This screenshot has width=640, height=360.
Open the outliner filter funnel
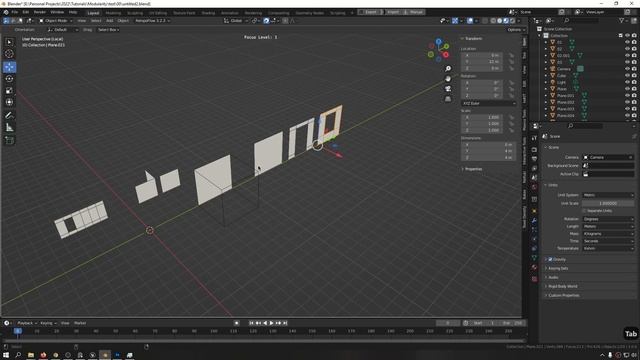click(x=622, y=20)
